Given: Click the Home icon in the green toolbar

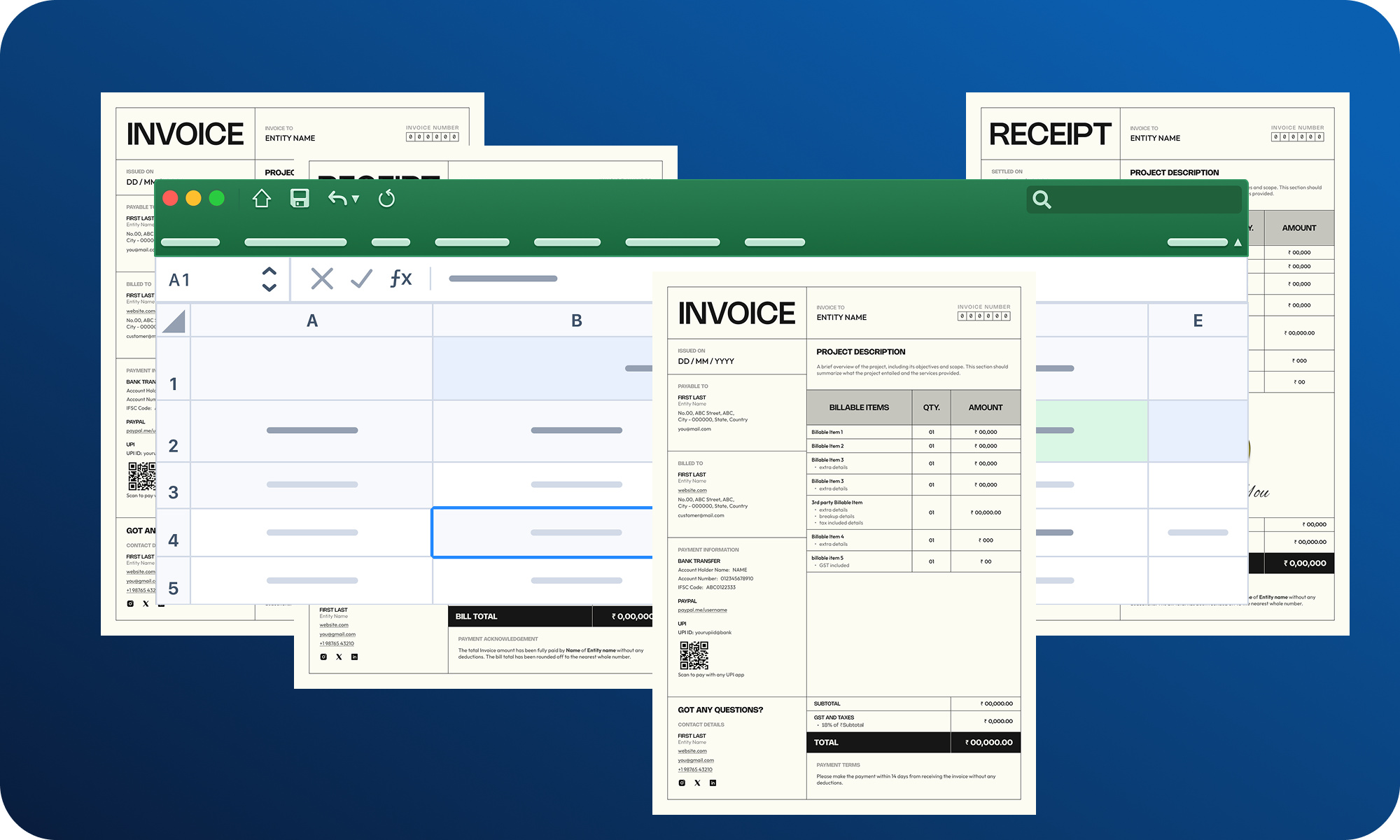Looking at the screenshot, I should [262, 199].
